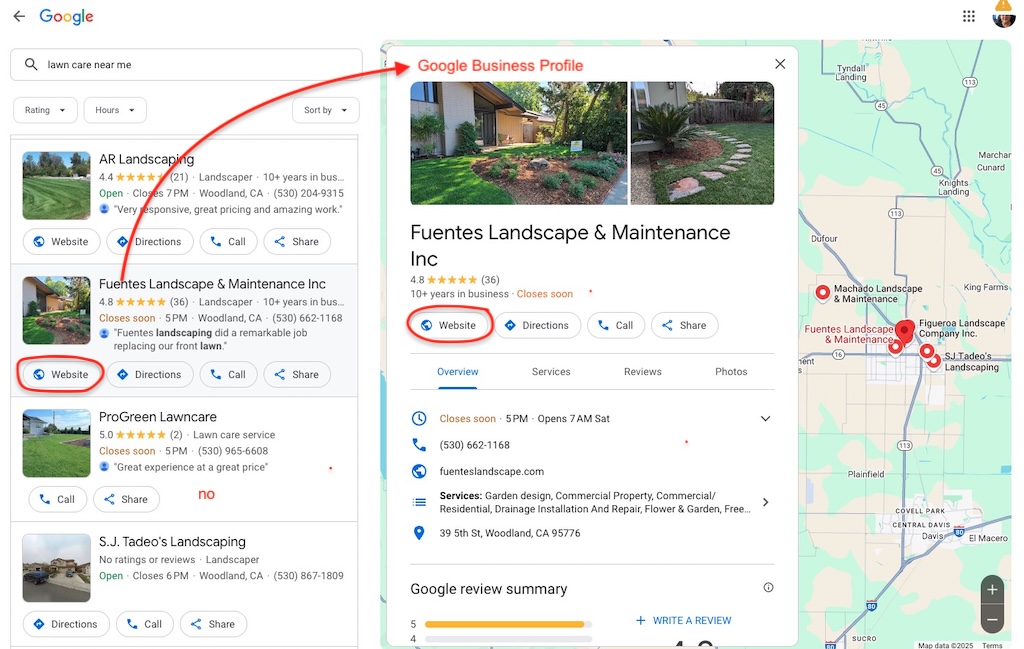Click Website in Fuentes Landscape list result
Image resolution: width=1024 pixels, height=649 pixels.
[61, 374]
